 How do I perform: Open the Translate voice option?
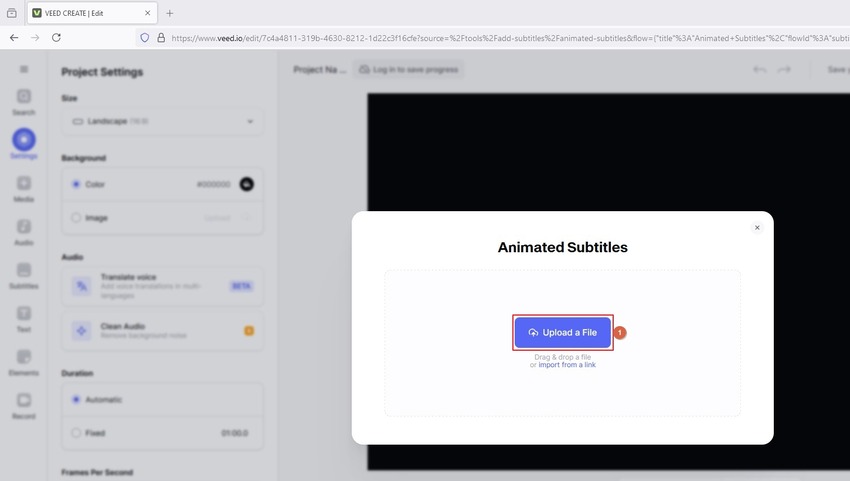[163, 286]
